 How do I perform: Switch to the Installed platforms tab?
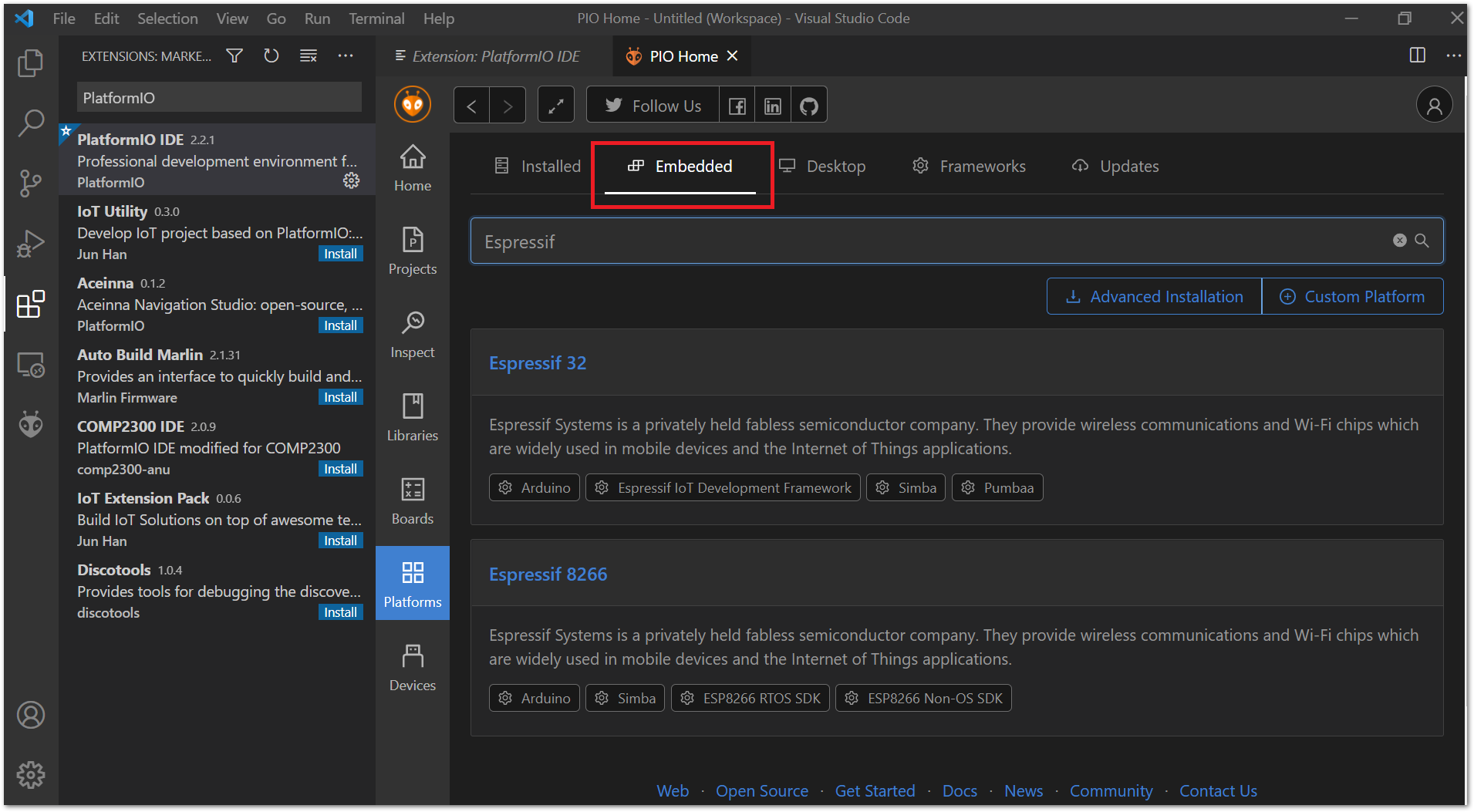click(538, 166)
